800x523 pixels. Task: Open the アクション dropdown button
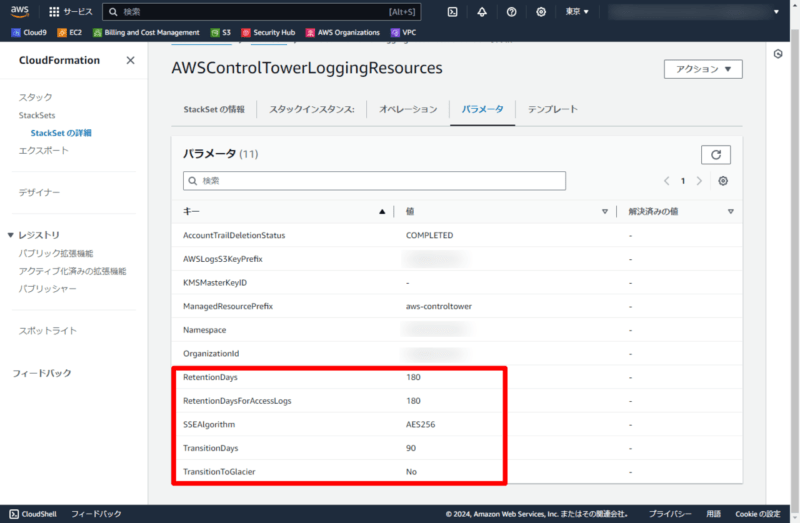[x=703, y=69]
